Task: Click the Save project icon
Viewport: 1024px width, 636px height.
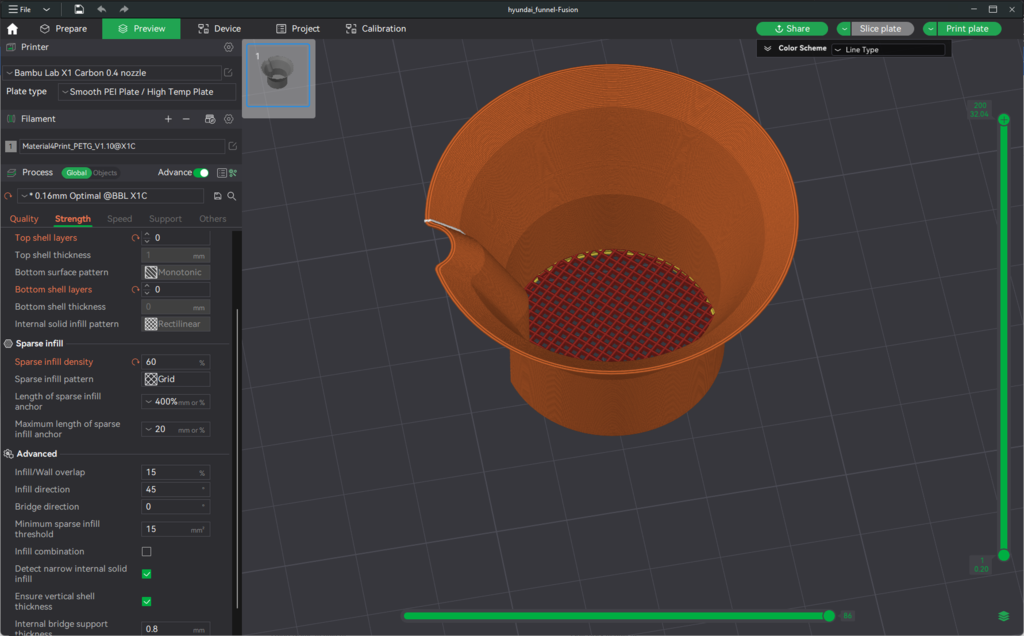Action: click(x=79, y=9)
